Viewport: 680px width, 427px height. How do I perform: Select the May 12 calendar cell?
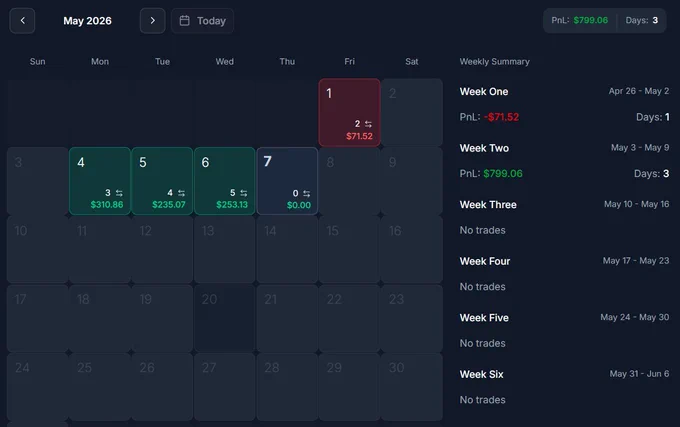162,249
